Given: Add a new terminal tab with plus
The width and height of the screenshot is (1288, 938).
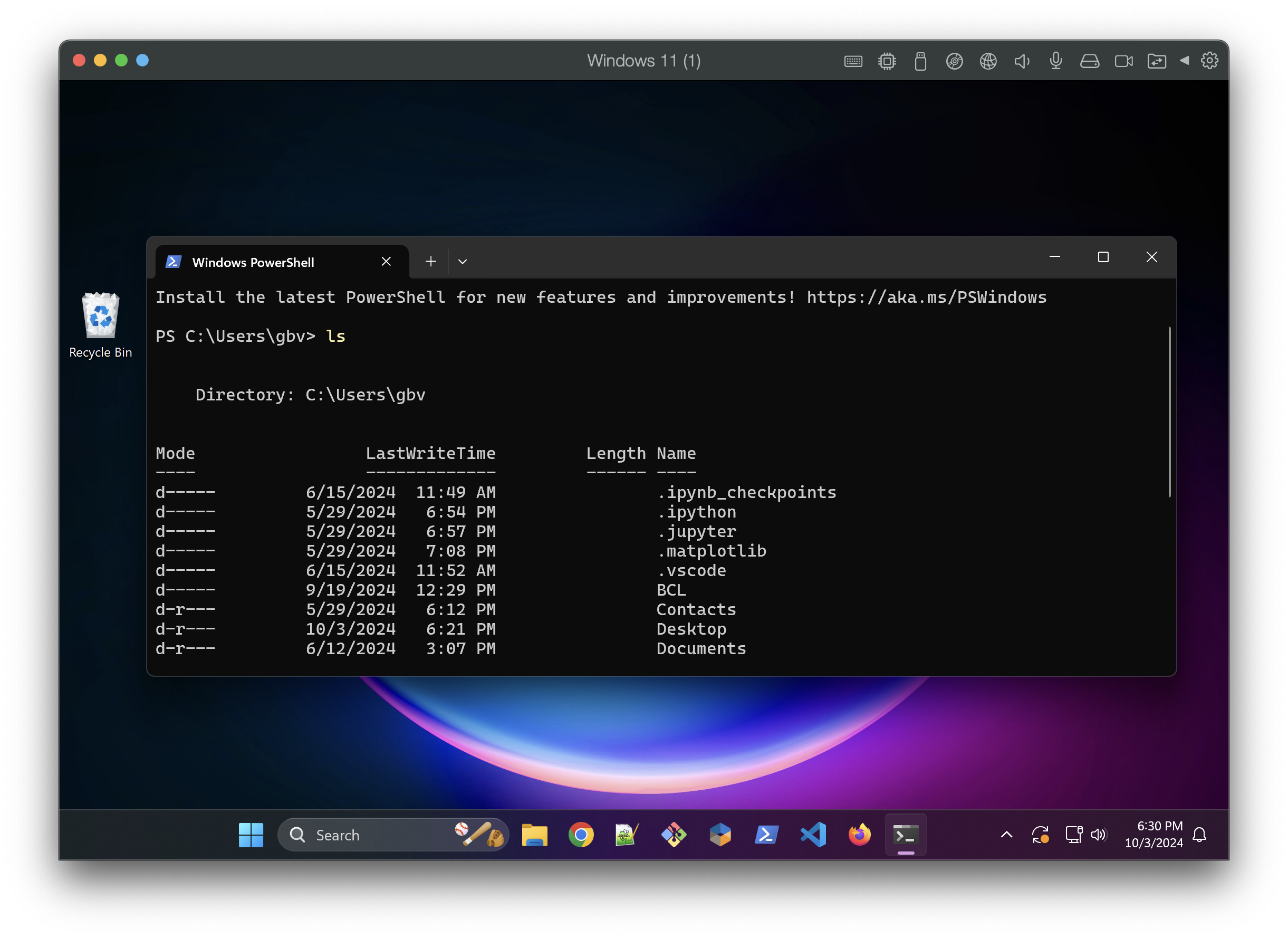Looking at the screenshot, I should (x=430, y=261).
